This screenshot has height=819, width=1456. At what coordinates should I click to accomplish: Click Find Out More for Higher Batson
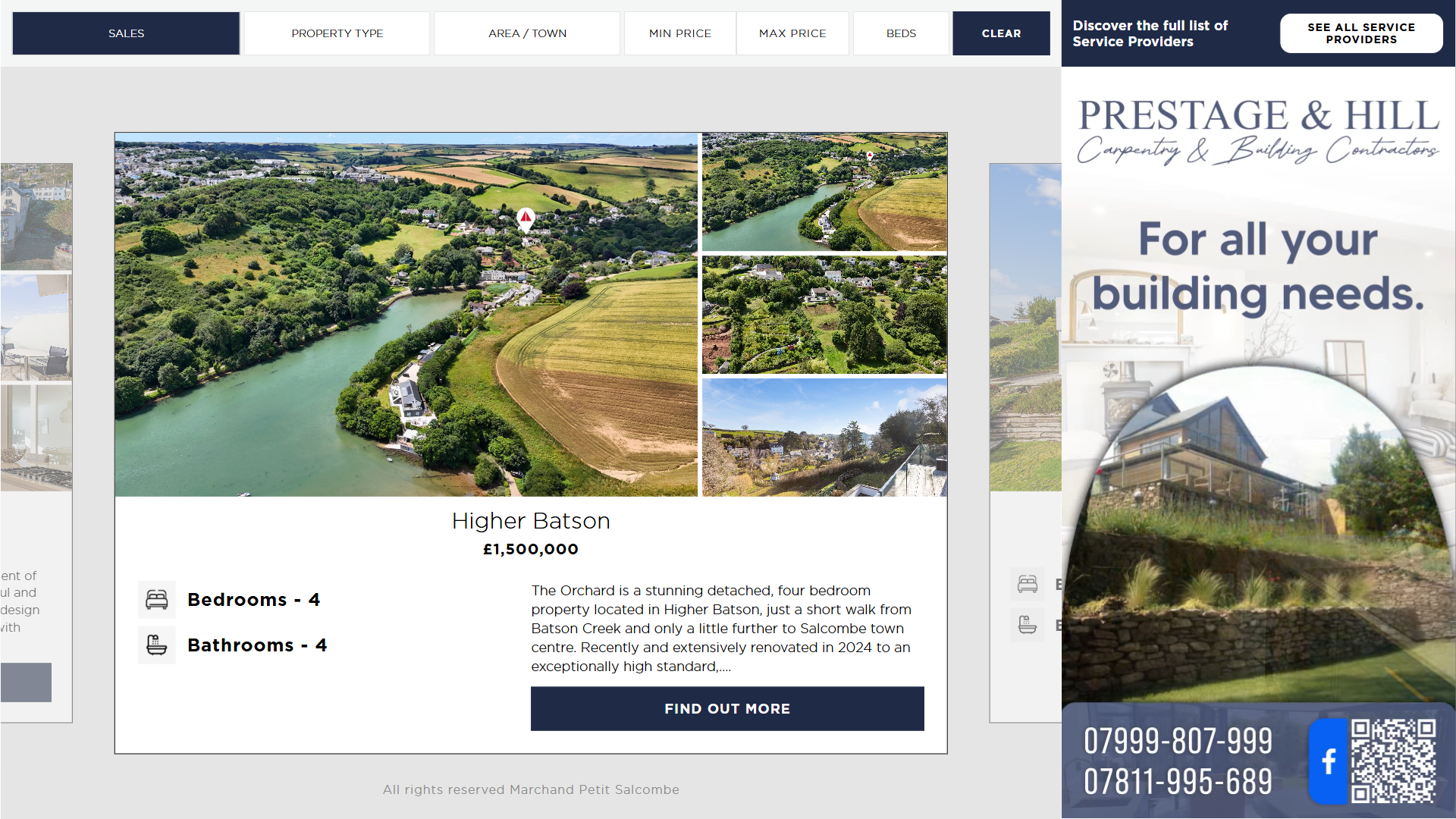pos(727,709)
